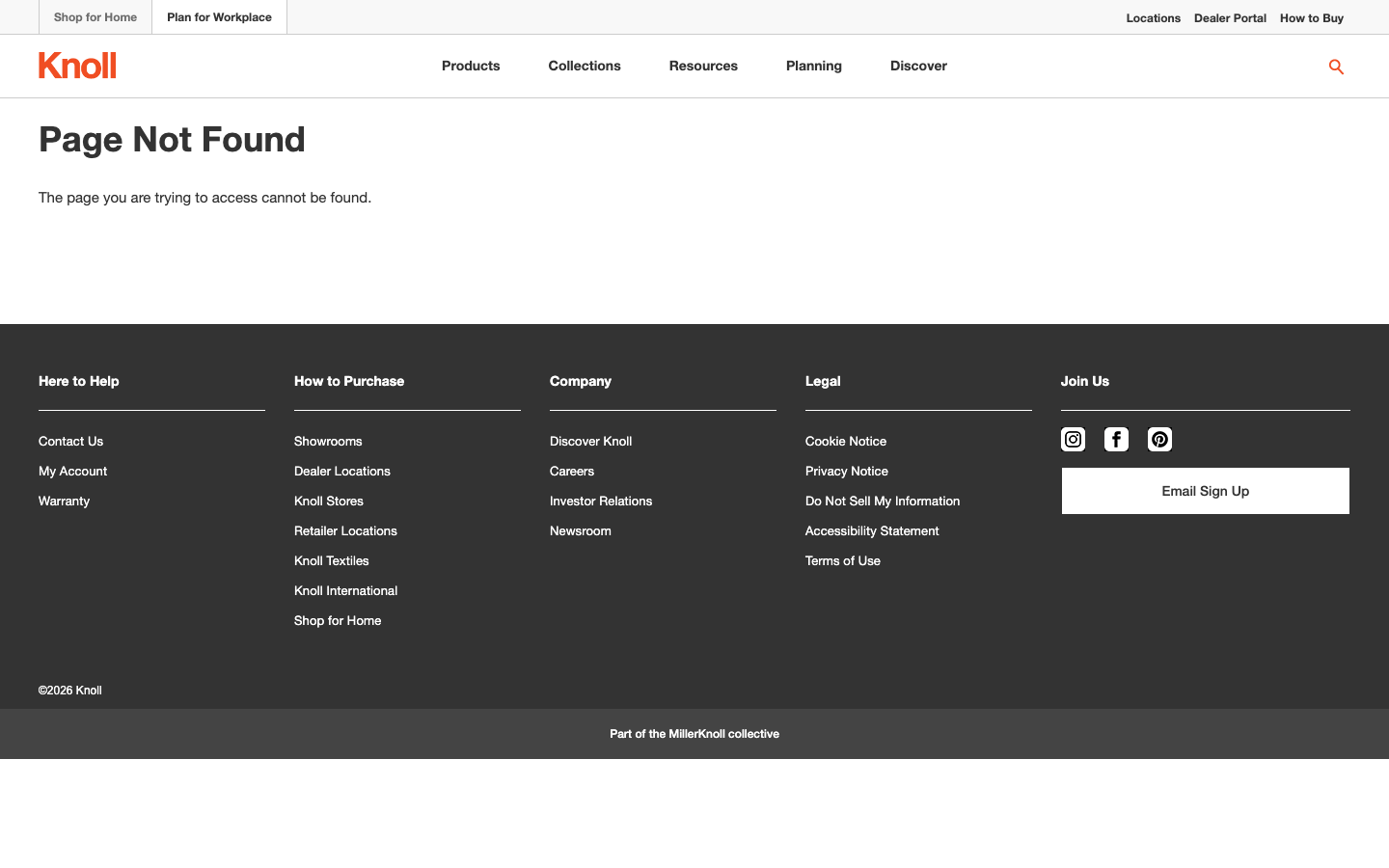This screenshot has height=868, width=1389.
Task: Open the Facebook icon under Join Us
Action: click(x=1116, y=440)
